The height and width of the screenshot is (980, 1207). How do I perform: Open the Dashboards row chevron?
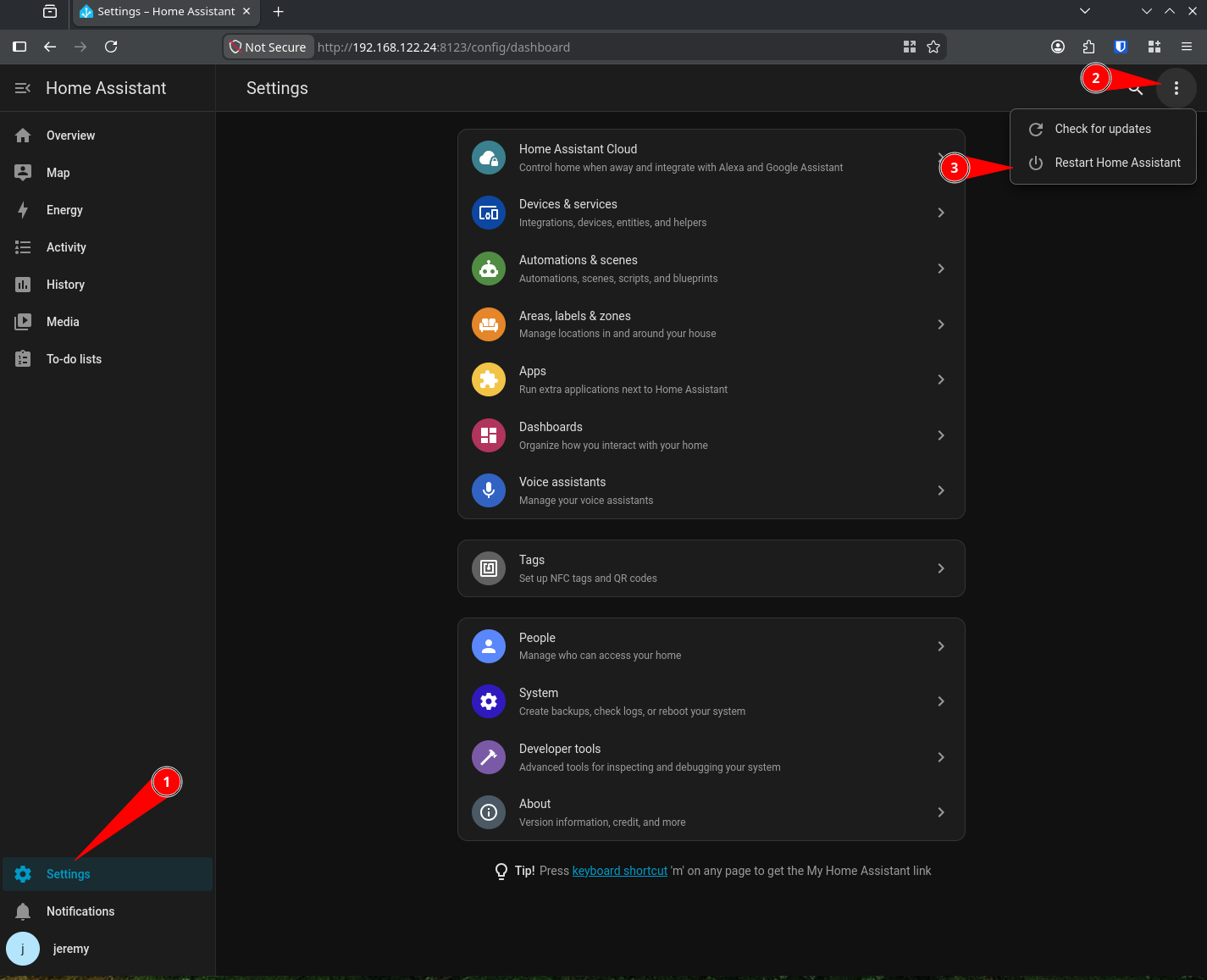coord(941,435)
